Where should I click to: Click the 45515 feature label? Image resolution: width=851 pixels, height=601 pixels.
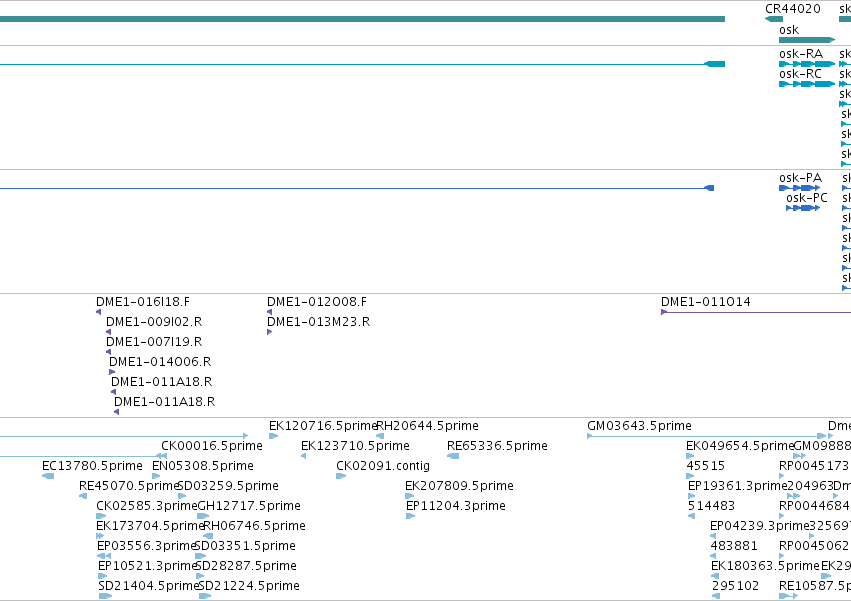tap(706, 466)
